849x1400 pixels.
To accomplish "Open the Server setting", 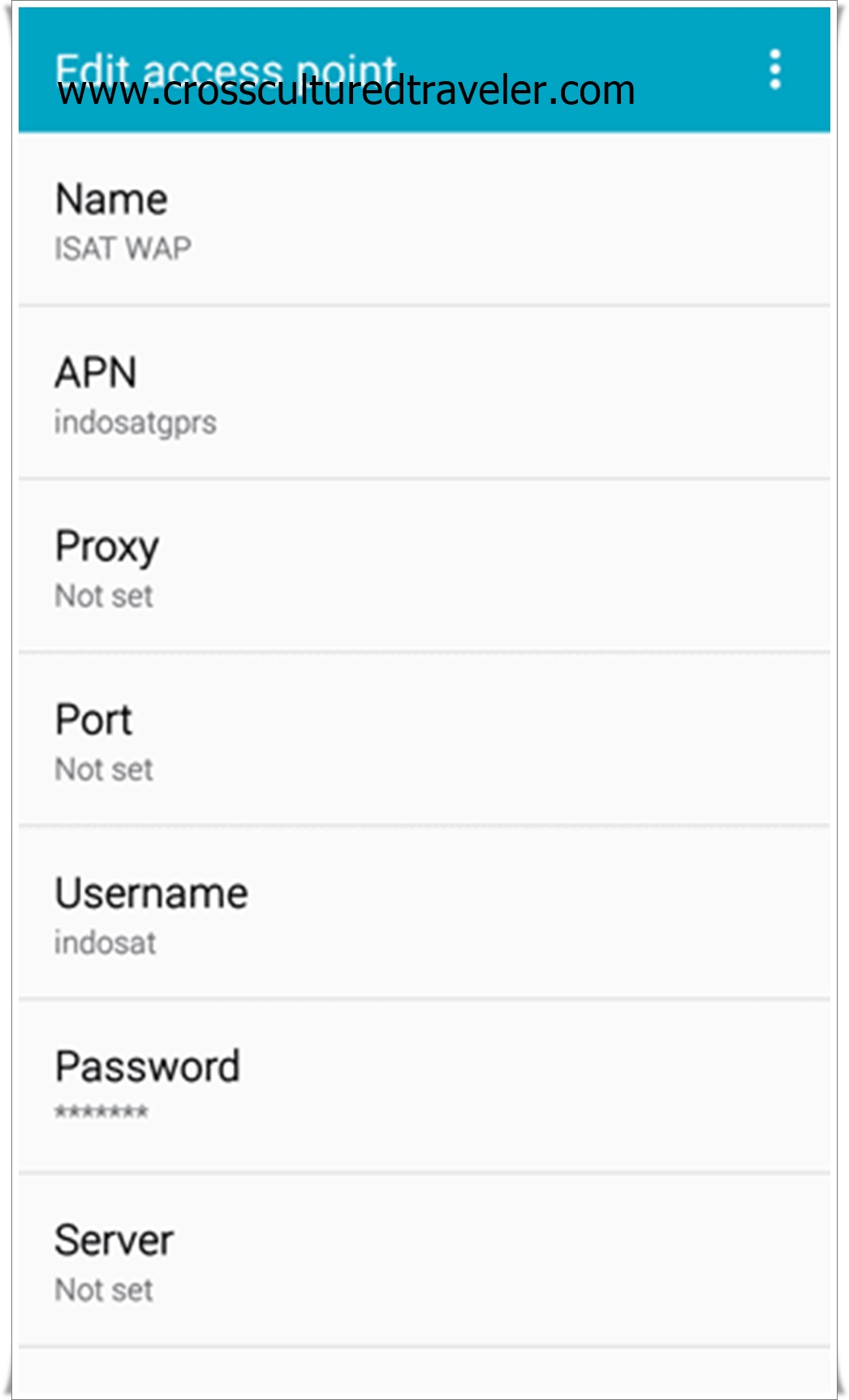I will [424, 1260].
